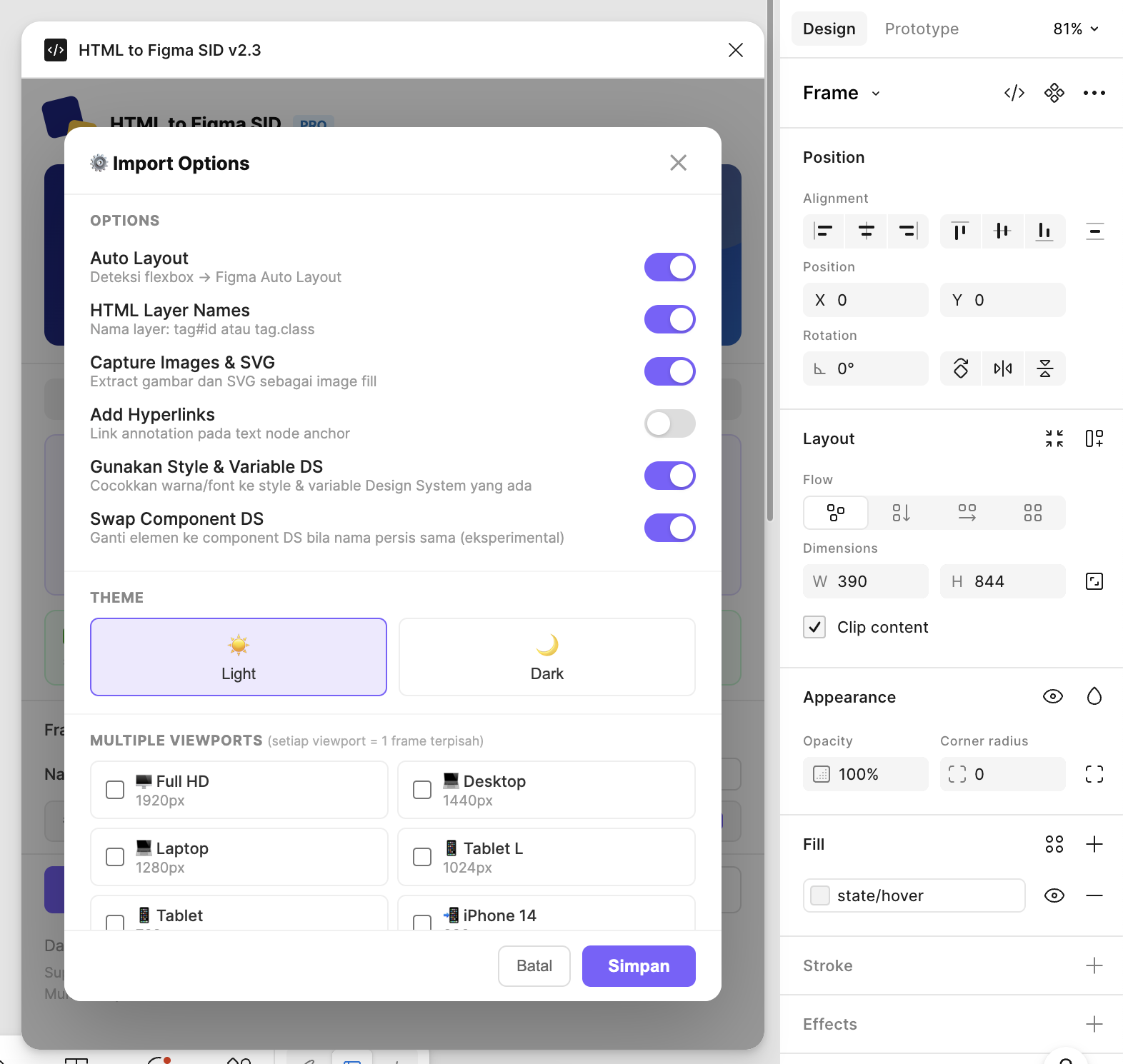The height and width of the screenshot is (1064, 1123).
Task: Align selection to the bottom
Action: 1044,231
